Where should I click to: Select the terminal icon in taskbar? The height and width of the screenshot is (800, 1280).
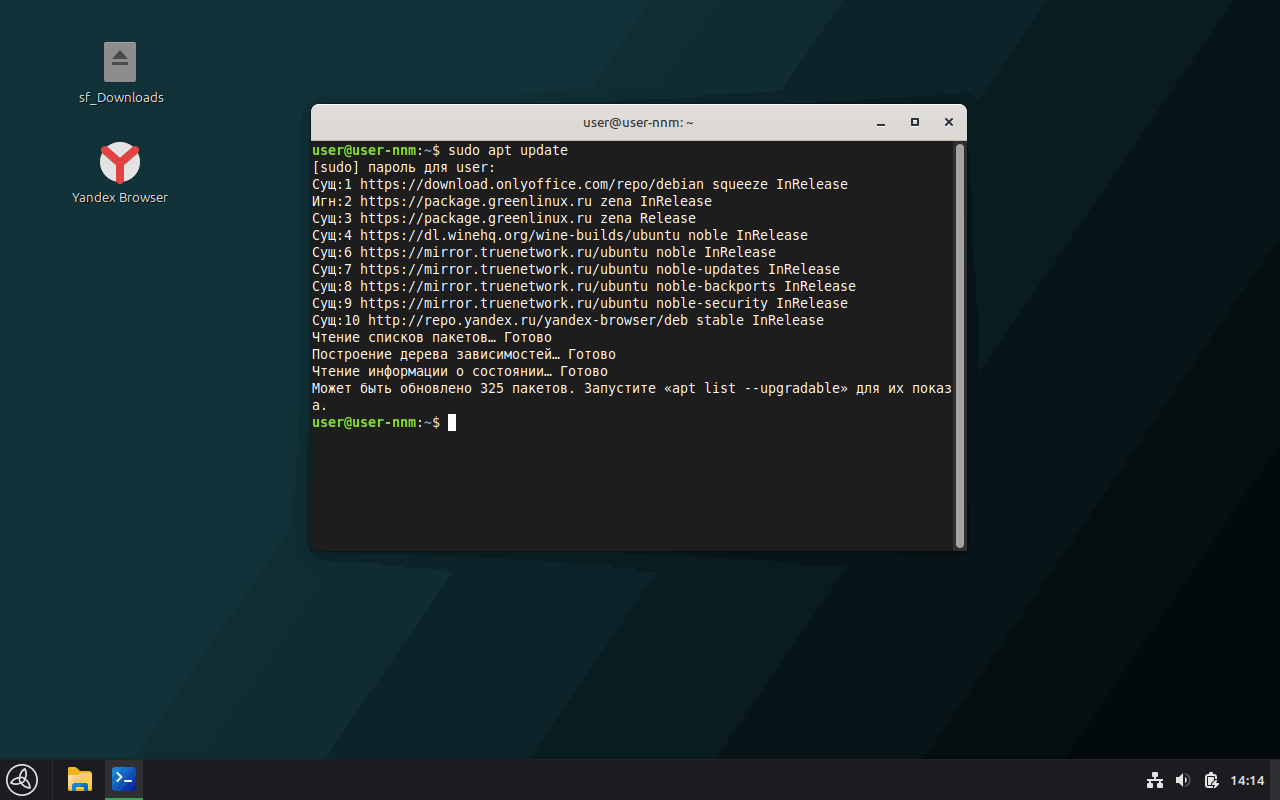tap(124, 779)
